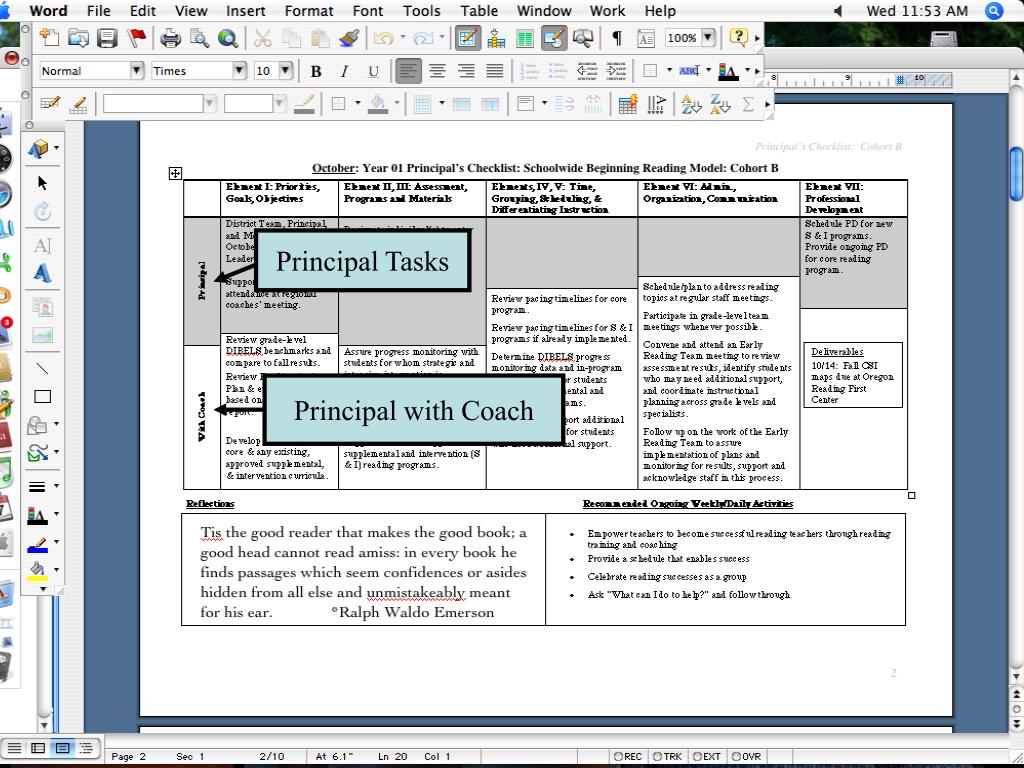Click the Free Rotate tool
The width and height of the screenshot is (1024, 768).
42,211
